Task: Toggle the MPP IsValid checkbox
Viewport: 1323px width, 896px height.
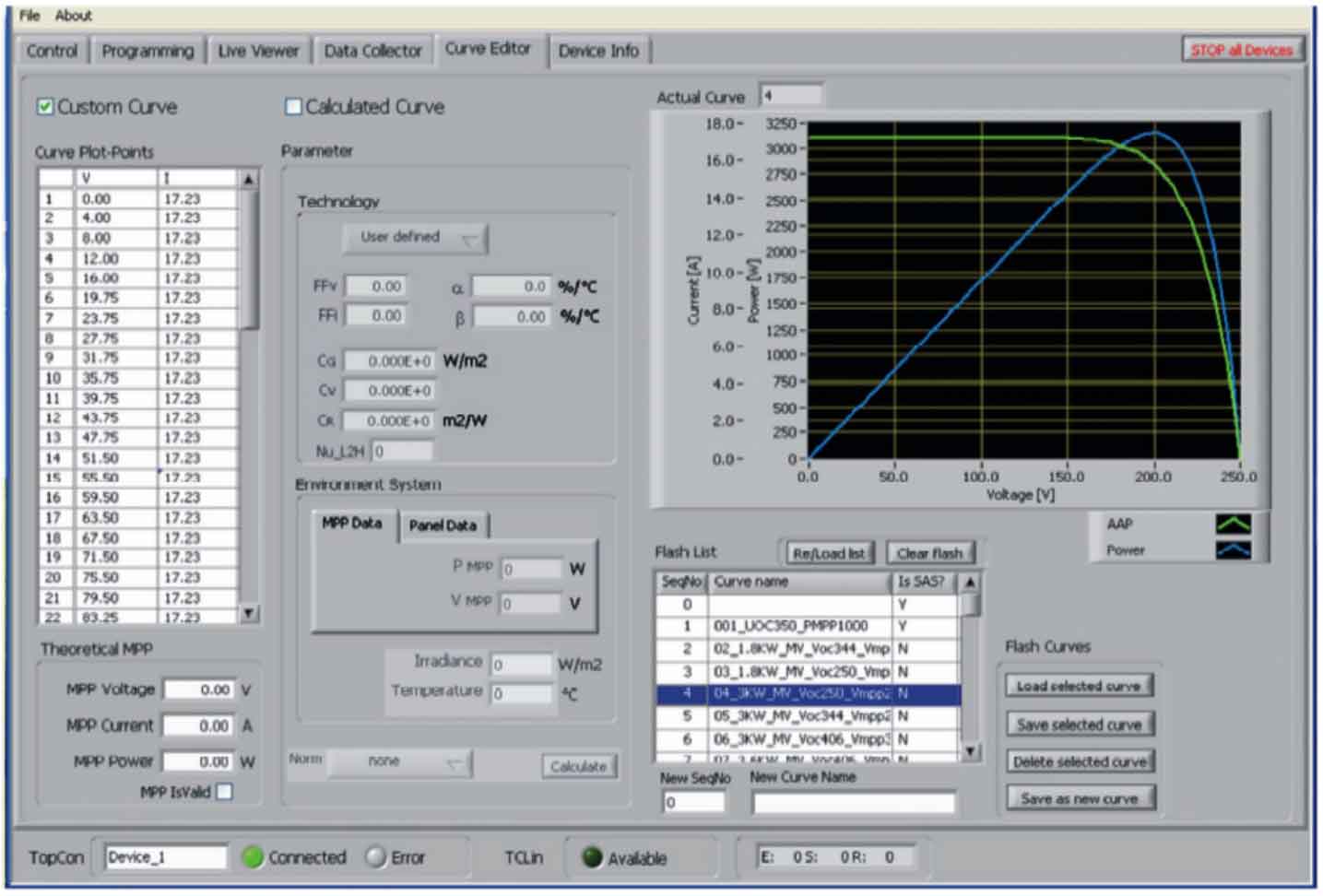Action: pyautogui.click(x=224, y=792)
